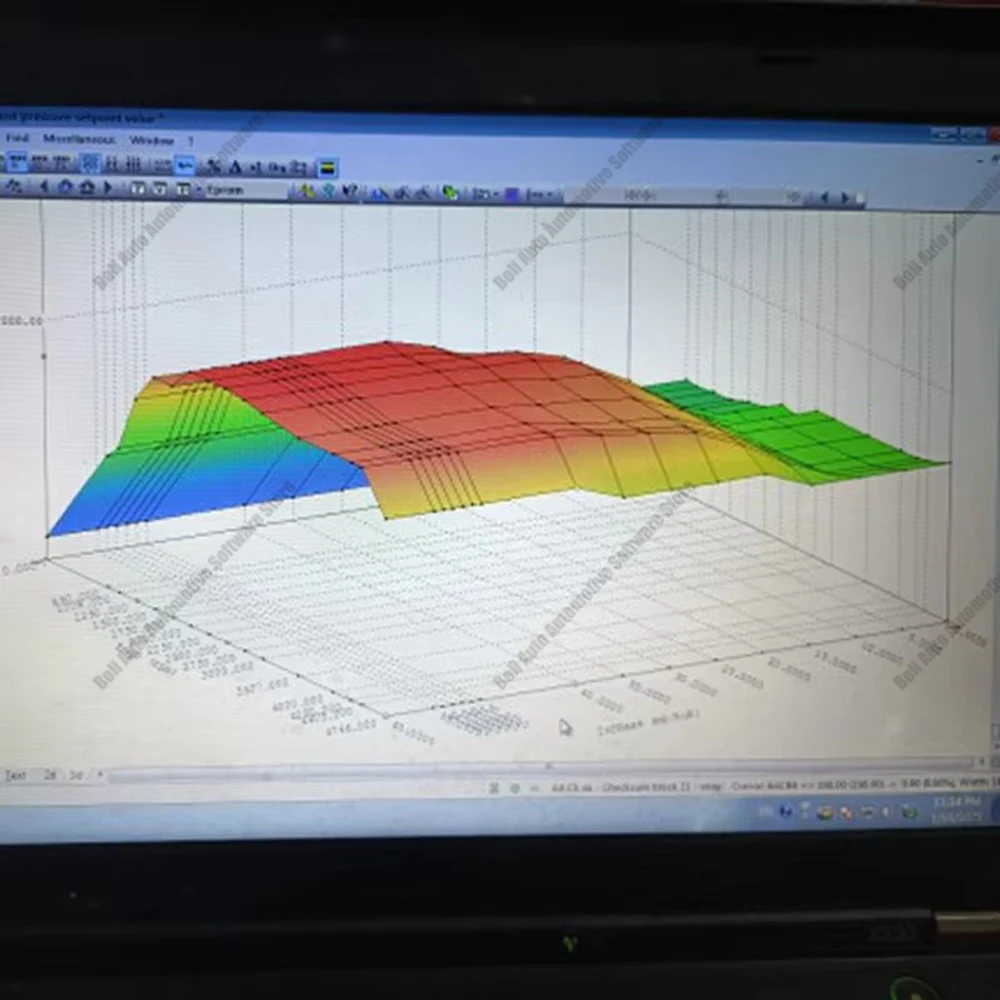Click the scissors-like icon in top toolbar
This screenshot has width=1000, height=1000.
(x=214, y=166)
